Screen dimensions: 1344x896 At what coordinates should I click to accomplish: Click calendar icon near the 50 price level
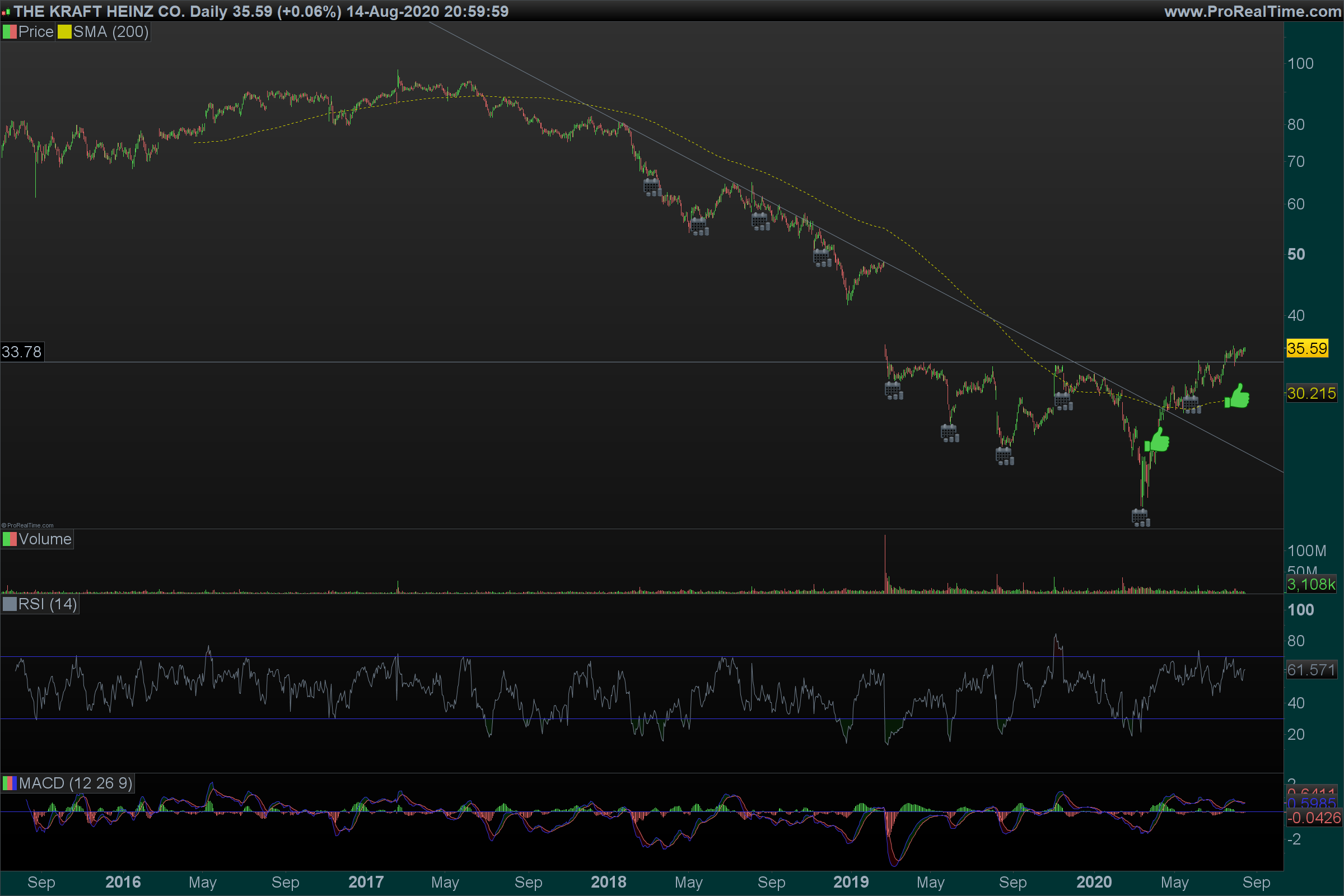pos(822,258)
